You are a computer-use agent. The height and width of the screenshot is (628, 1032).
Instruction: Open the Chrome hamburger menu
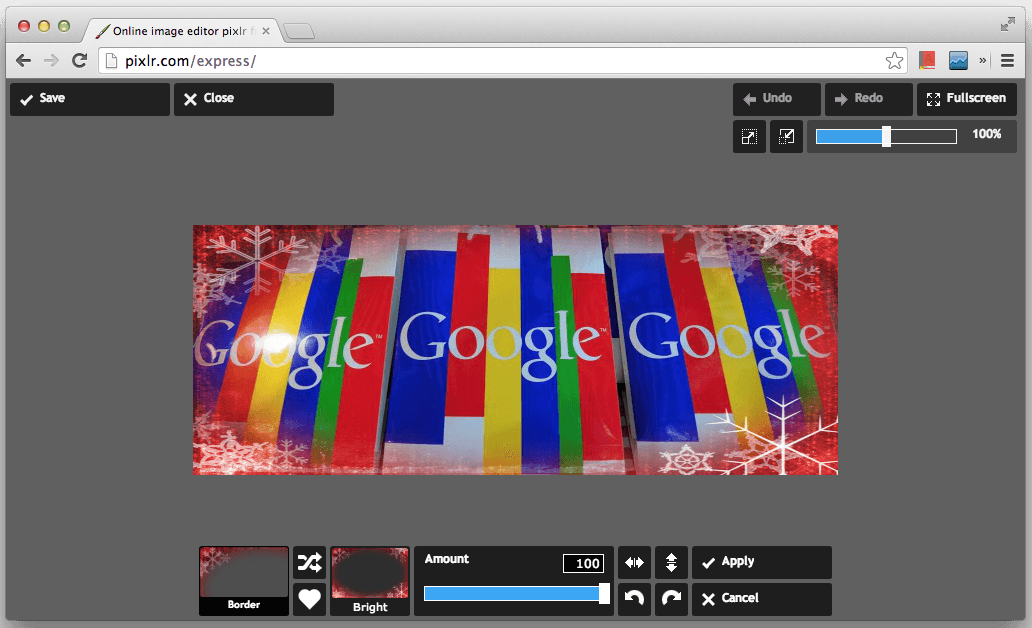[x=1008, y=61]
